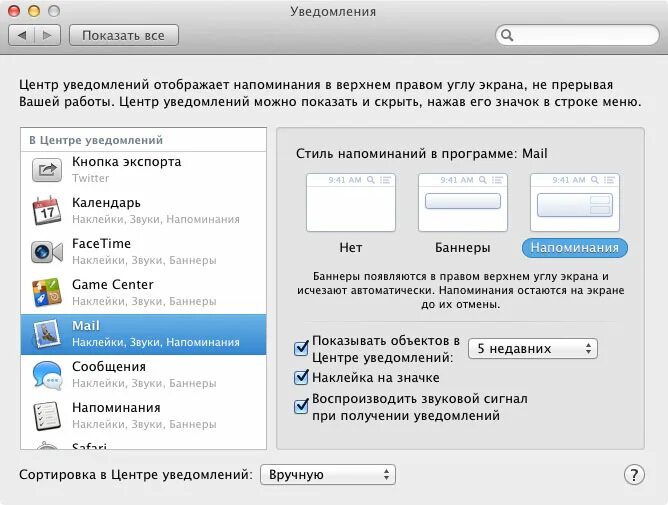Select Game Center in the list
This screenshot has width=668, height=505.
[144, 293]
